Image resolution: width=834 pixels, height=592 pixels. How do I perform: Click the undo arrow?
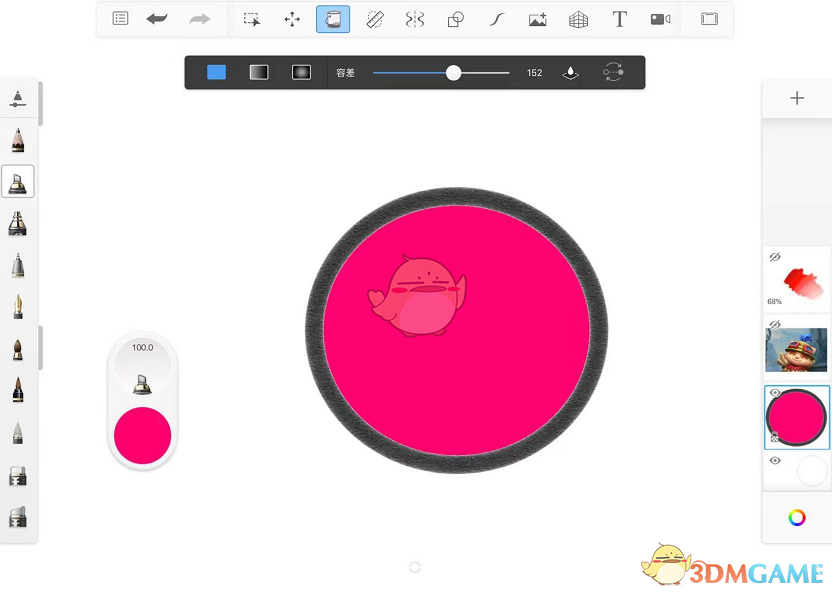pos(157,19)
